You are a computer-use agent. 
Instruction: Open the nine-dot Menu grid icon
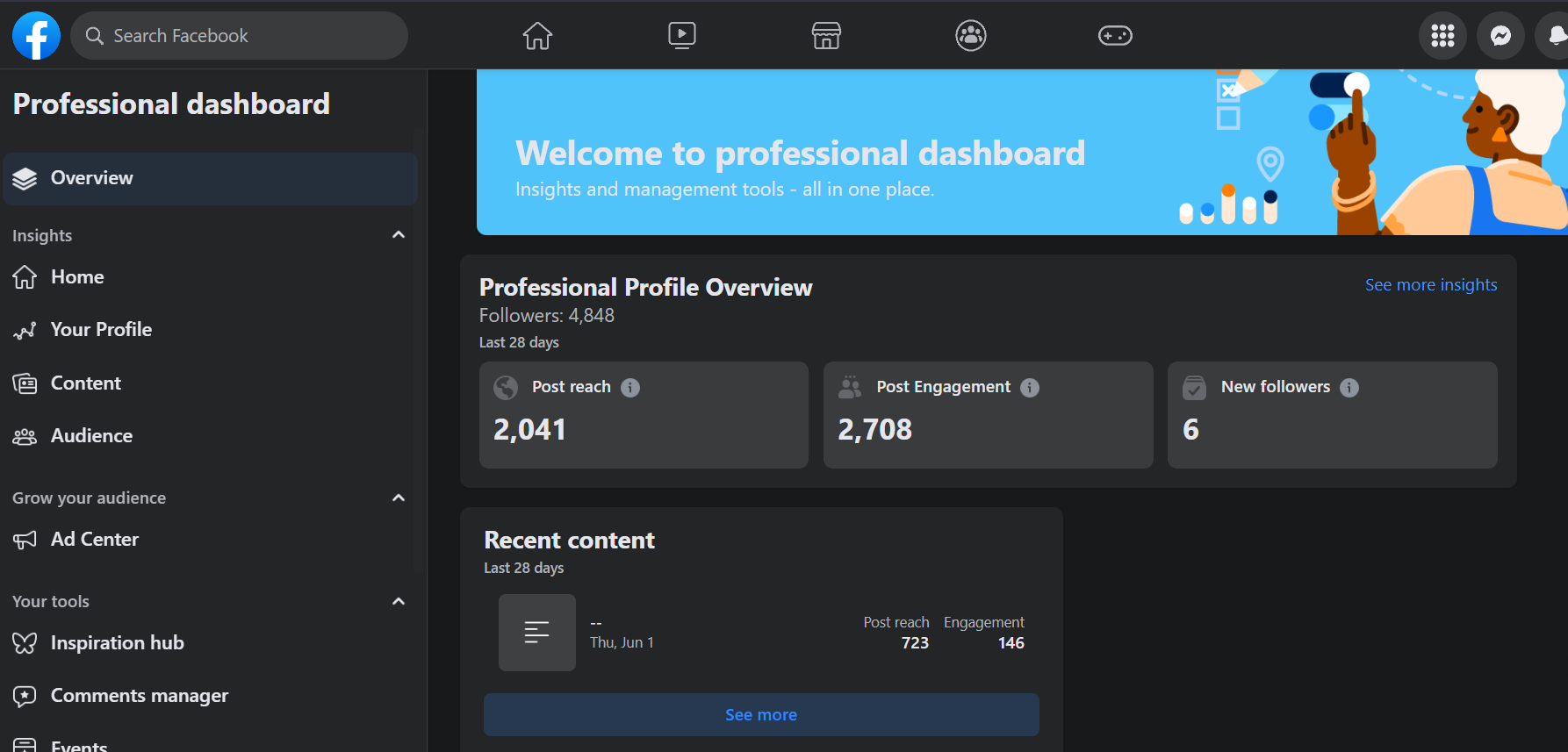point(1442,36)
